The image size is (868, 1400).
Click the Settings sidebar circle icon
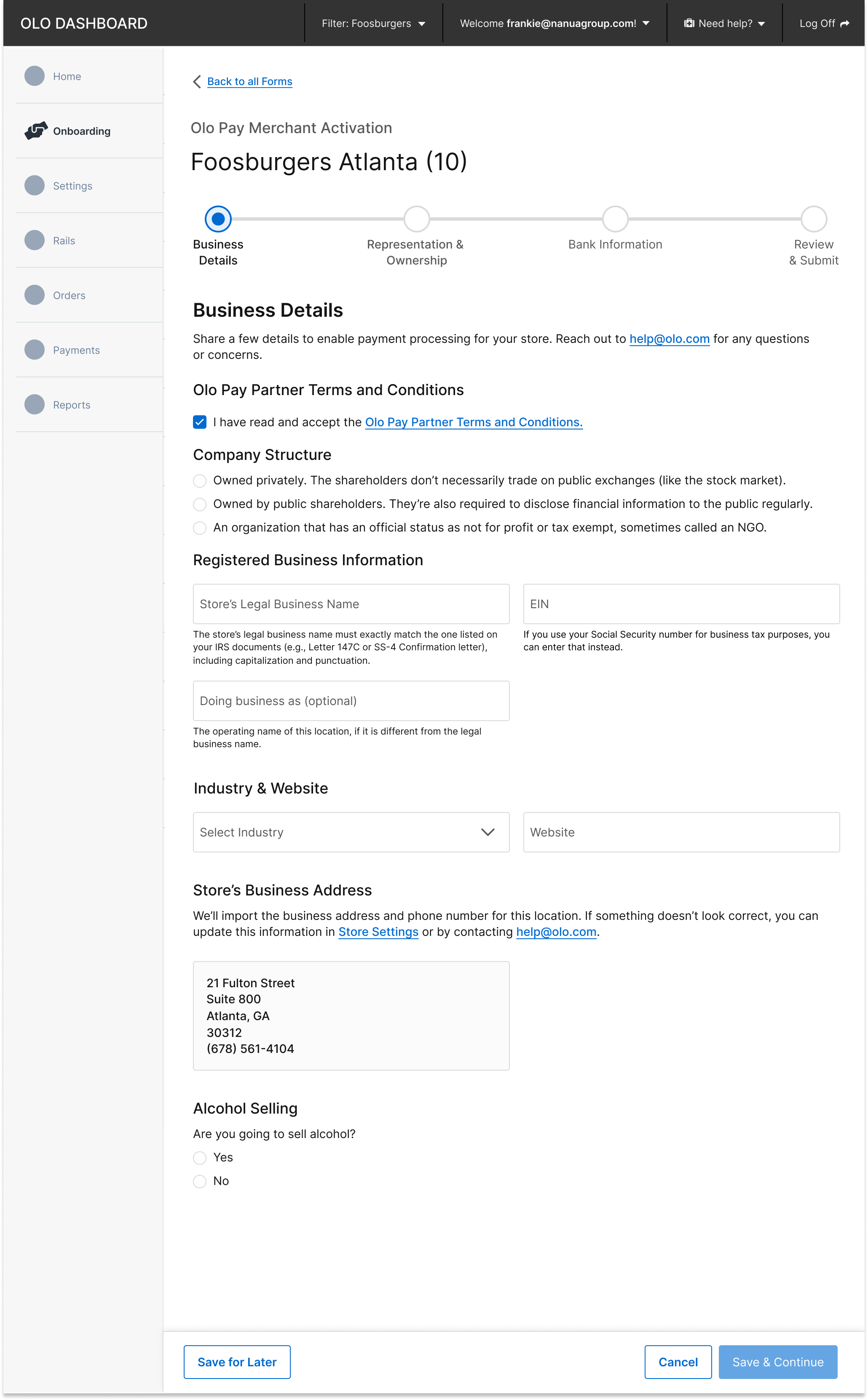(x=35, y=185)
